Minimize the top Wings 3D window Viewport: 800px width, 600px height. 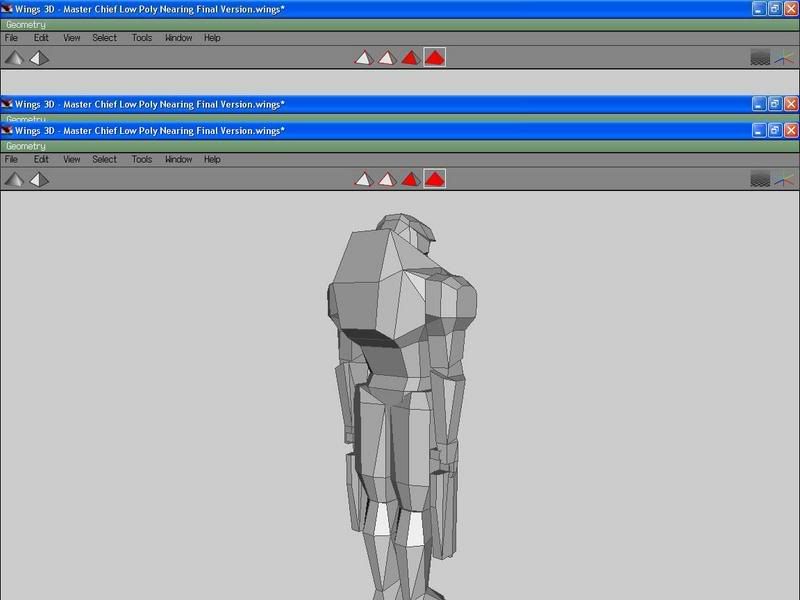point(759,9)
